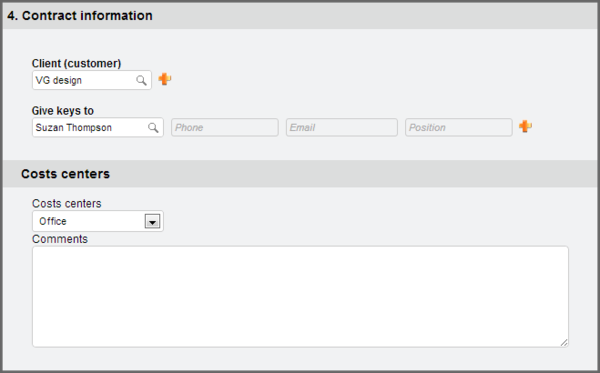600x373 pixels.
Task: Click the resize grip of the Comments box
Action: pos(564,342)
